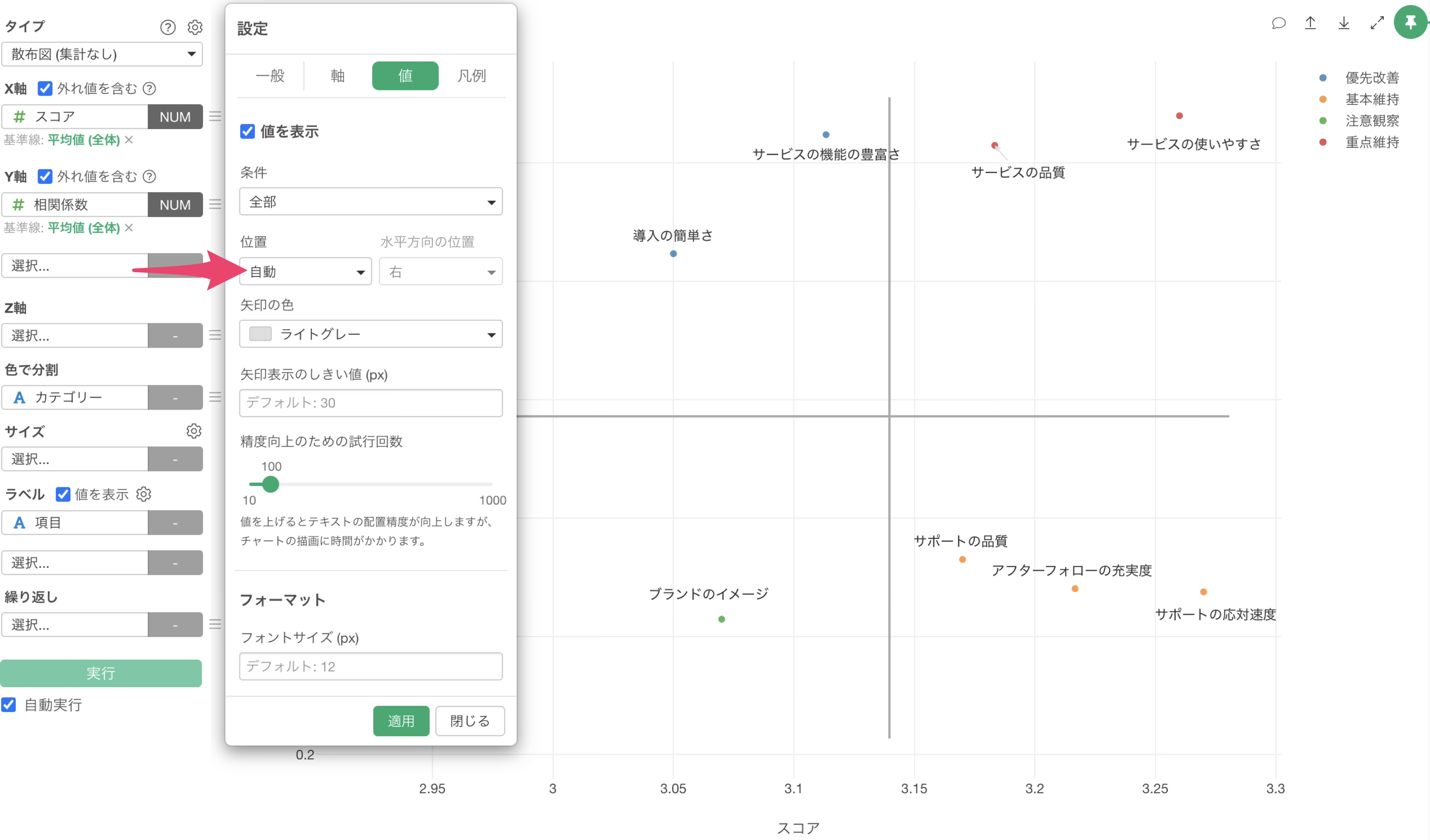The width and height of the screenshot is (1430, 840).
Task: Click the download arrow icon
Action: click(1344, 23)
